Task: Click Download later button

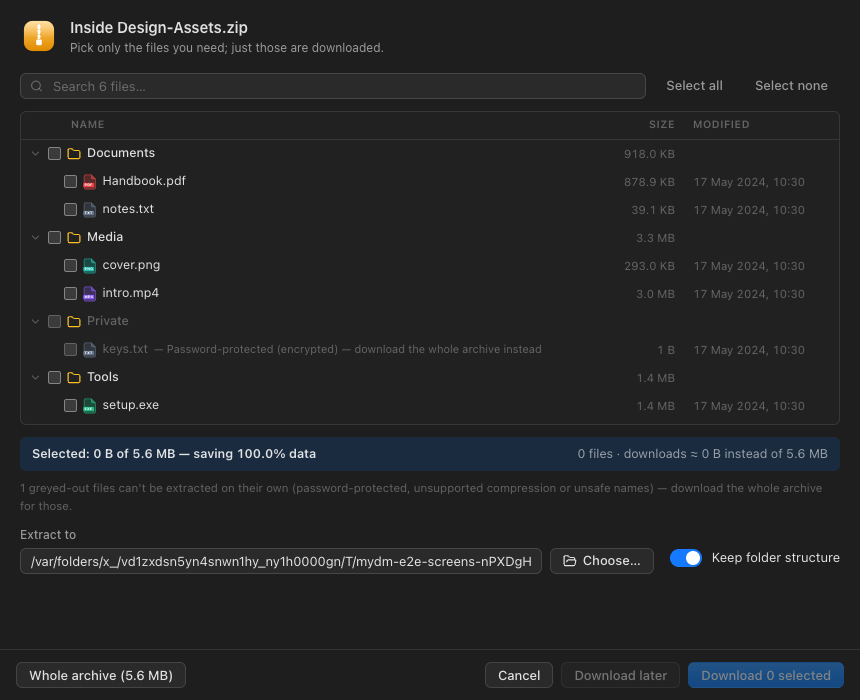Action: click(x=620, y=675)
